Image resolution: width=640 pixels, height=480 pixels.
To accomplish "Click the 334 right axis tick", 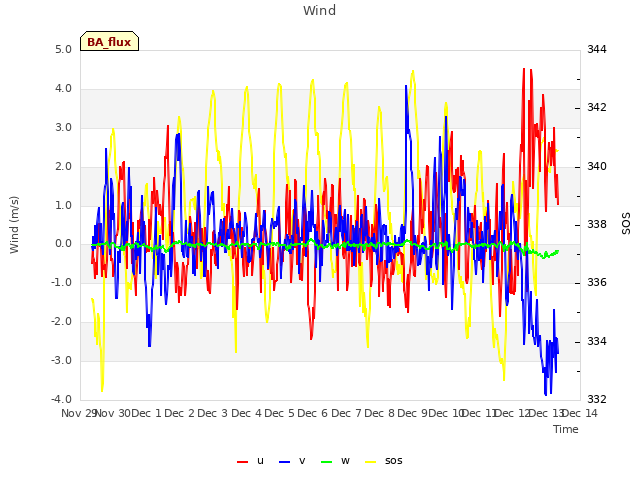I will coord(597,341).
